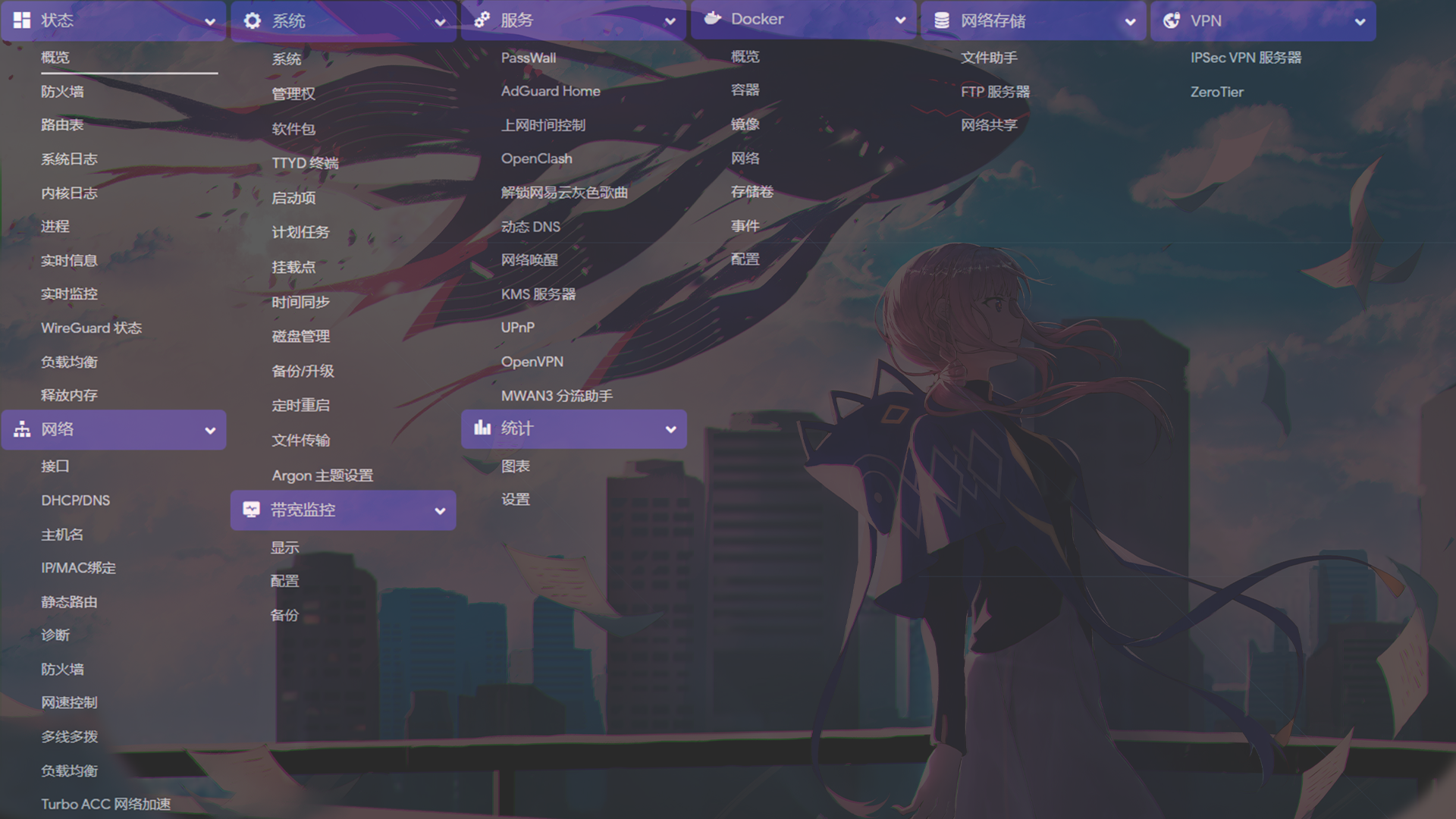This screenshot has width=1456, height=819.
Task: Toggle the 网络 header chevron under 状态 list
Action: click(210, 431)
